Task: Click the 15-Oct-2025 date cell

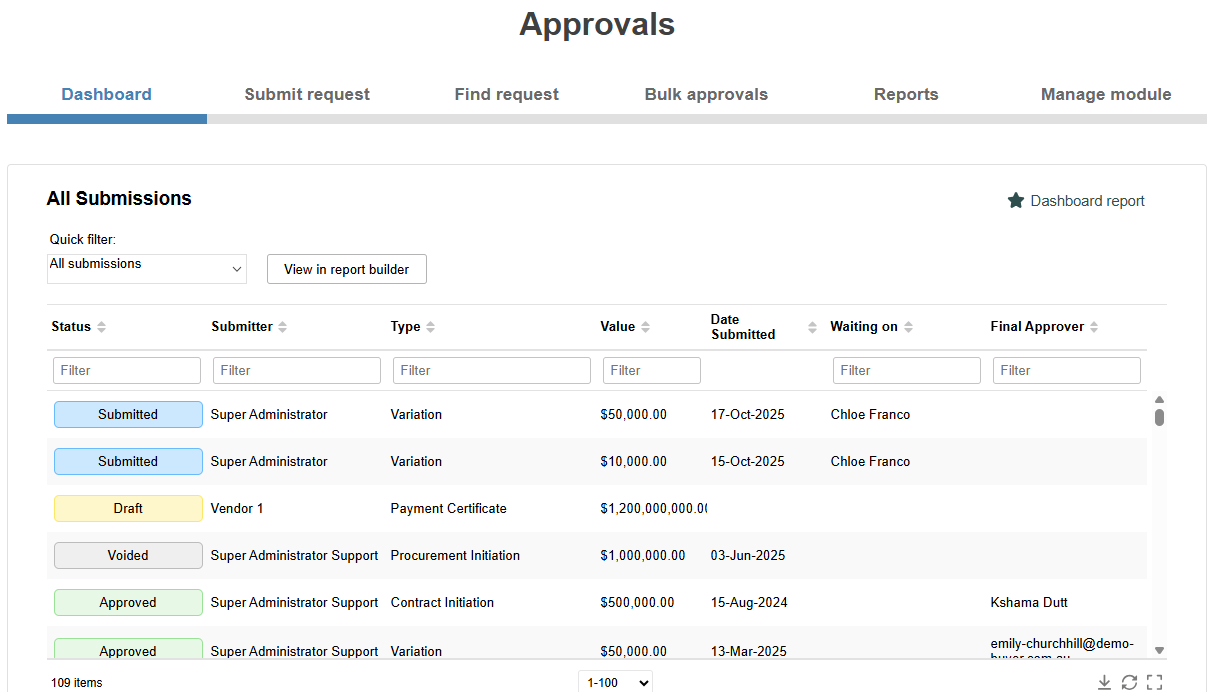Action: pyautogui.click(x=748, y=461)
